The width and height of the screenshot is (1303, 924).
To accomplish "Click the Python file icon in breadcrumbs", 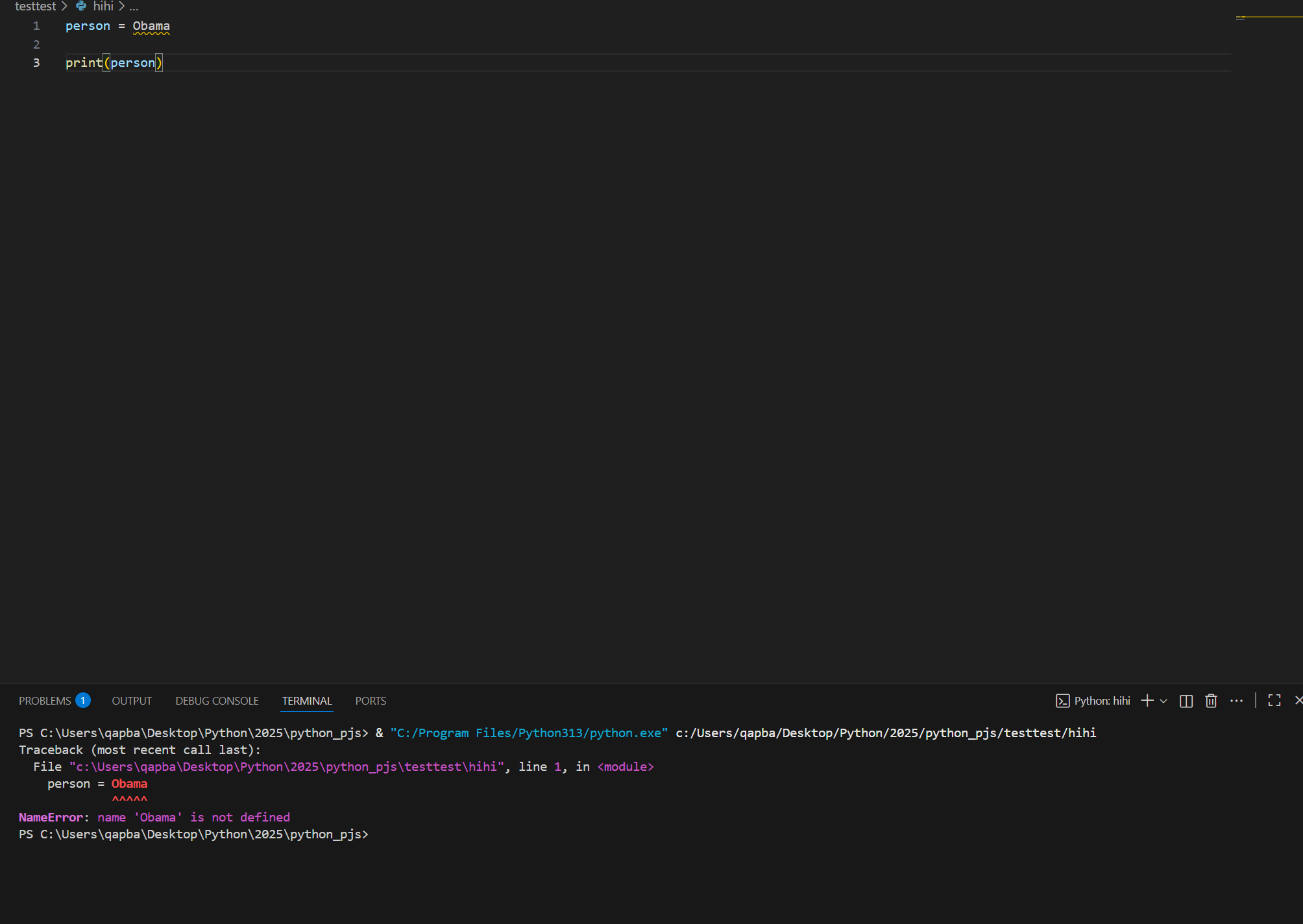I will 81,6.
